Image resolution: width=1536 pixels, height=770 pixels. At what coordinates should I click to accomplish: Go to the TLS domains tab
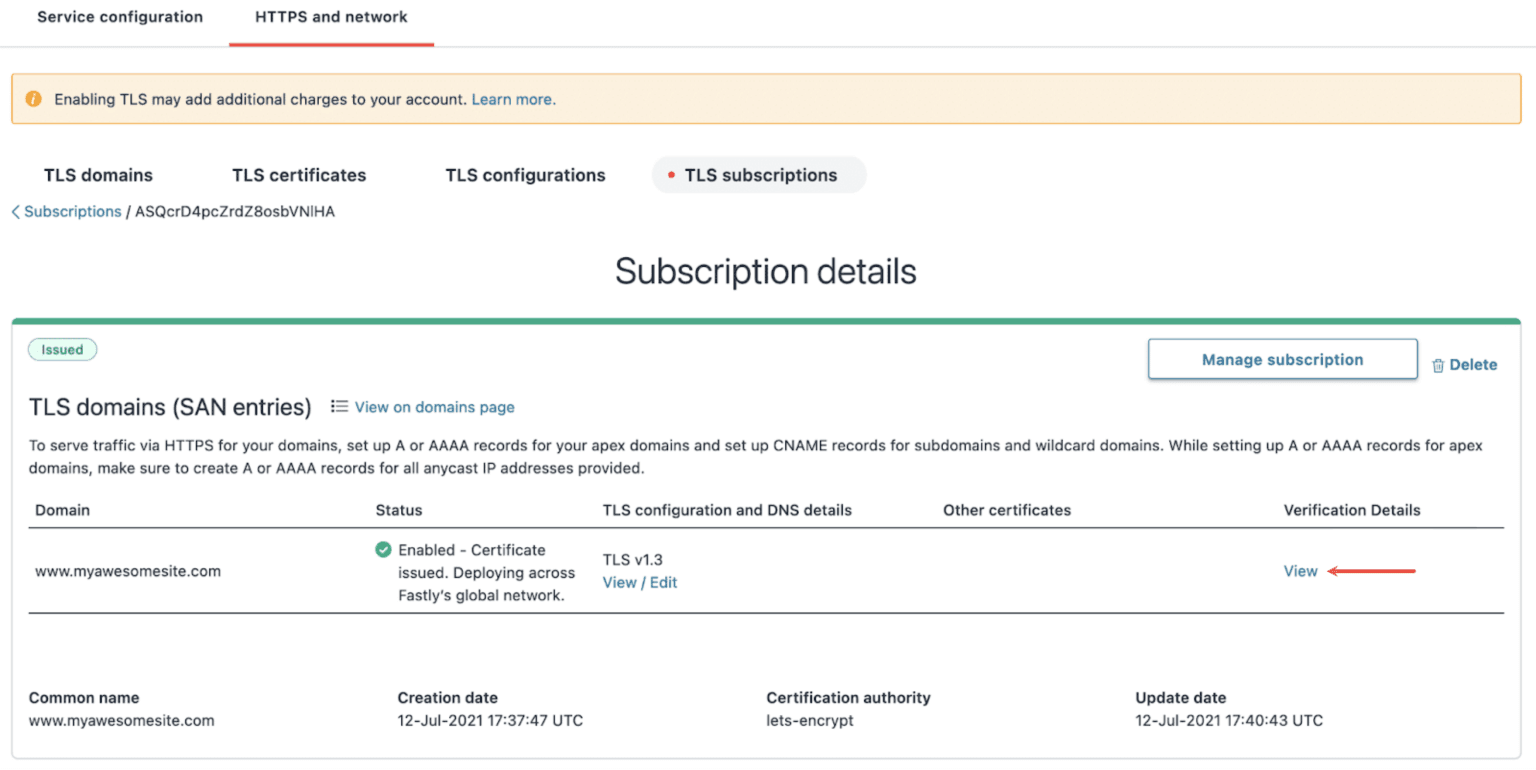point(98,175)
